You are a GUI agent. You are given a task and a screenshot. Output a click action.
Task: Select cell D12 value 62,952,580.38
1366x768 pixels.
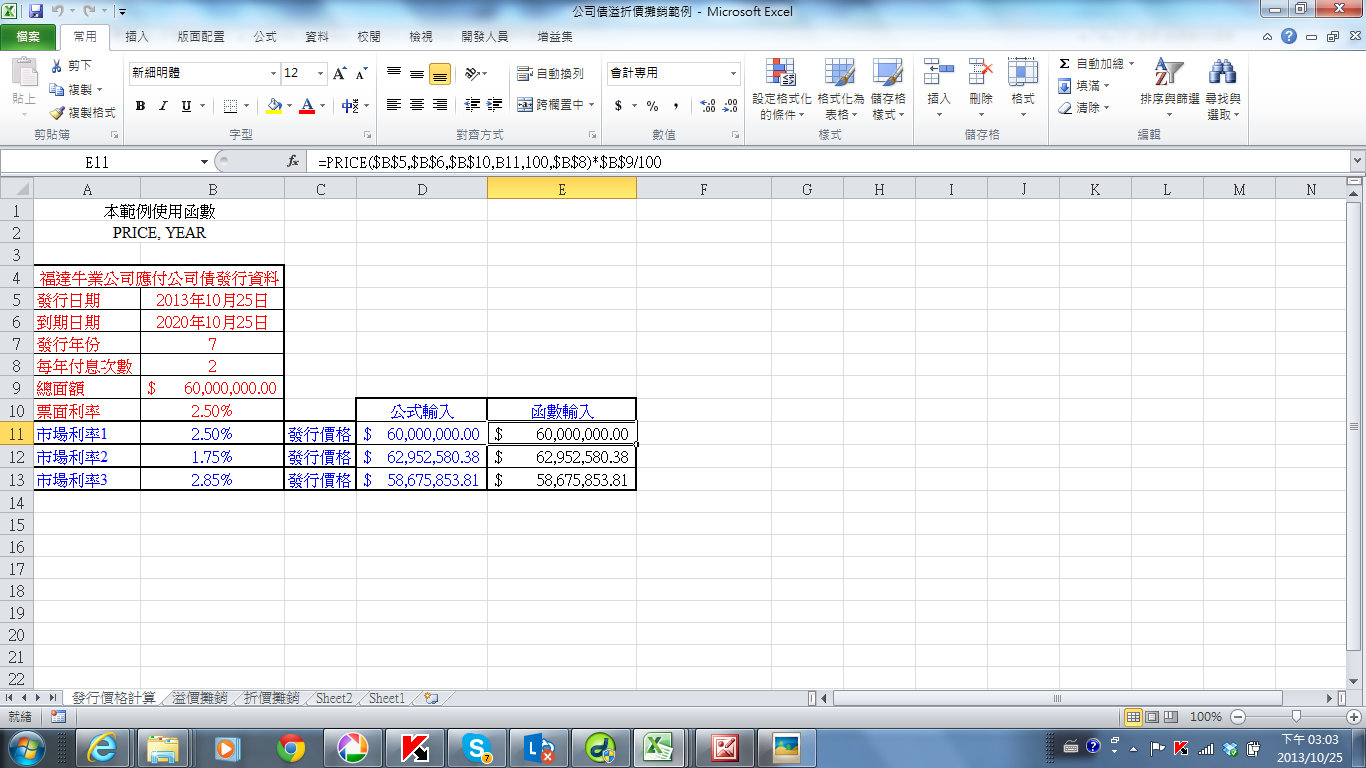pos(422,457)
